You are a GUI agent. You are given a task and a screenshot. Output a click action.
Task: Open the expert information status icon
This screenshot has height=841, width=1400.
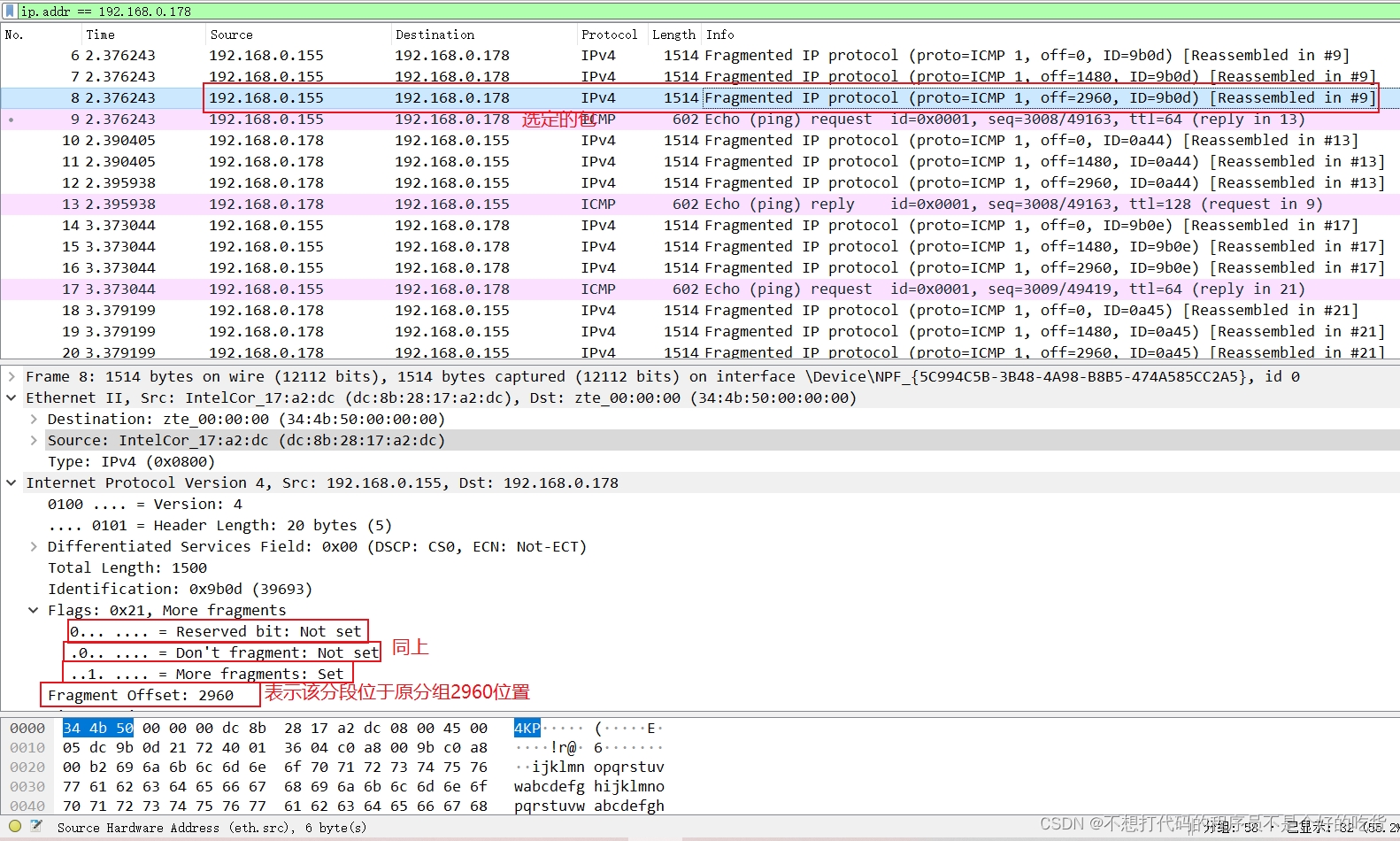tap(15, 826)
